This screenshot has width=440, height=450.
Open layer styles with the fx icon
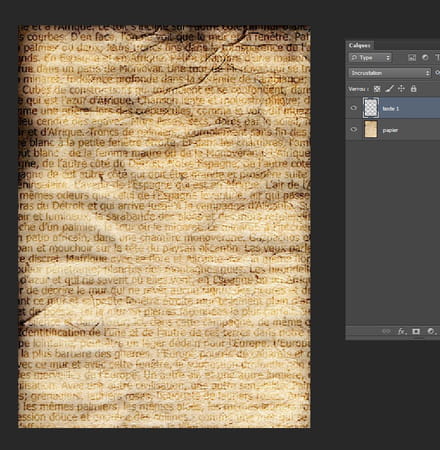(x=402, y=331)
